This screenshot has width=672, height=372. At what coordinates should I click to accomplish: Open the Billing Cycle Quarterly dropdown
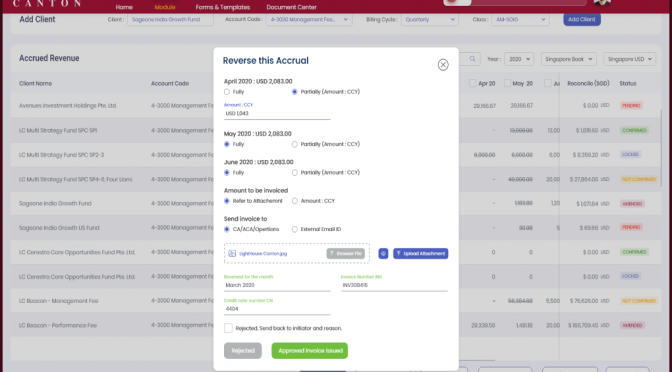(x=429, y=20)
